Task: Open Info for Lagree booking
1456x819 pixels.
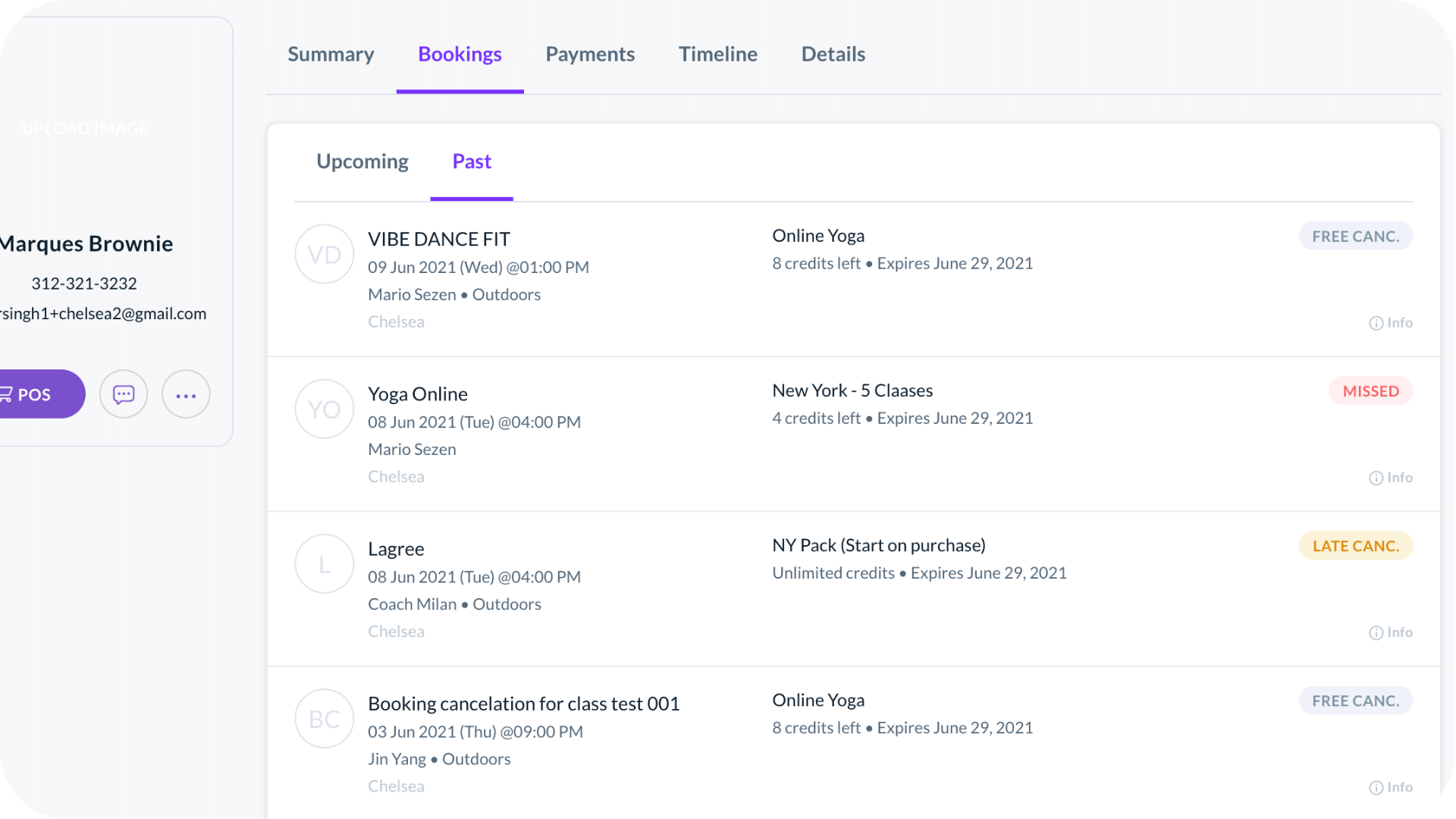Action: [1391, 632]
